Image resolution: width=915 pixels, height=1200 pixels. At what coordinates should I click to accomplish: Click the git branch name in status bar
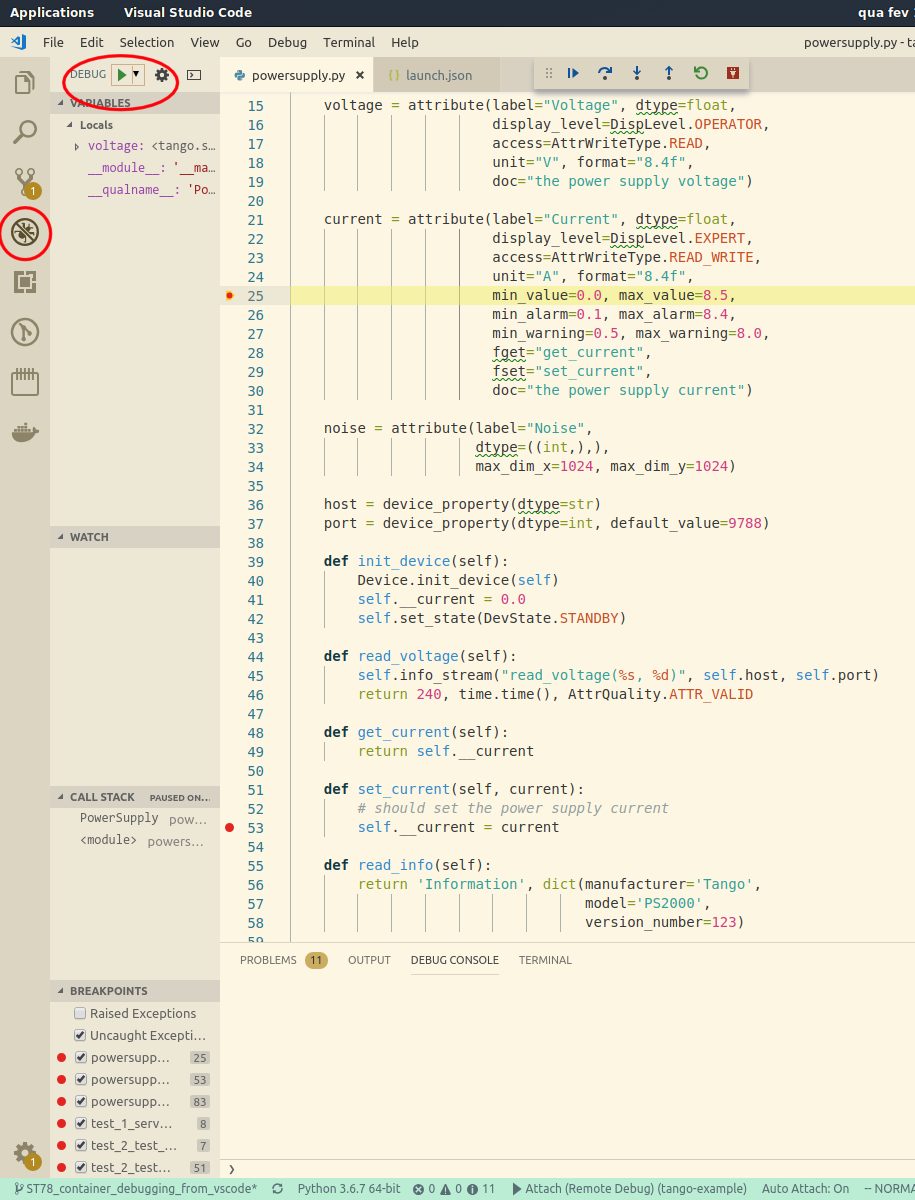click(x=135, y=1189)
